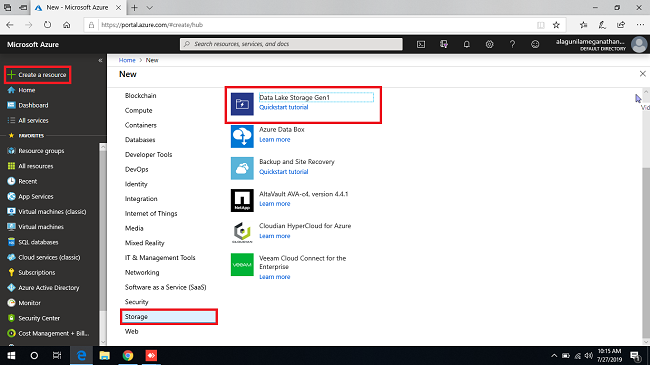
Task: Click the Home breadcrumb link
Action: (127, 60)
